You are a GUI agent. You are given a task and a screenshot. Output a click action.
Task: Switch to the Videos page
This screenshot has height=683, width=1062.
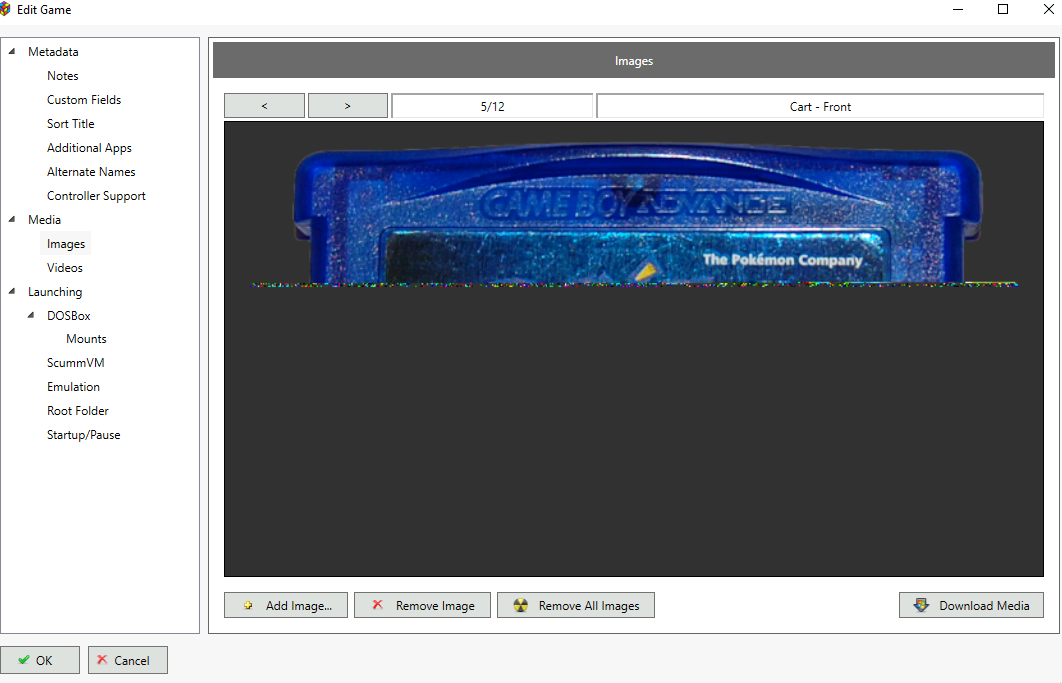tap(64, 268)
